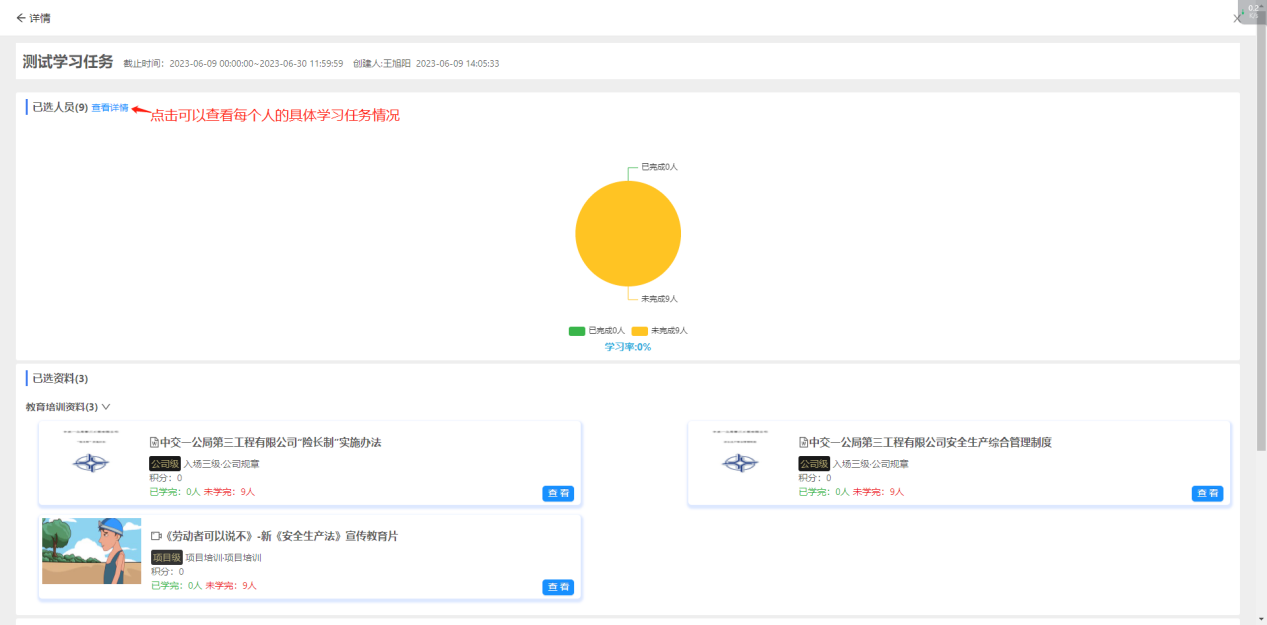1267x625 pixels.
Task: Open the cartoon worker video thumbnail
Action: click(91, 551)
